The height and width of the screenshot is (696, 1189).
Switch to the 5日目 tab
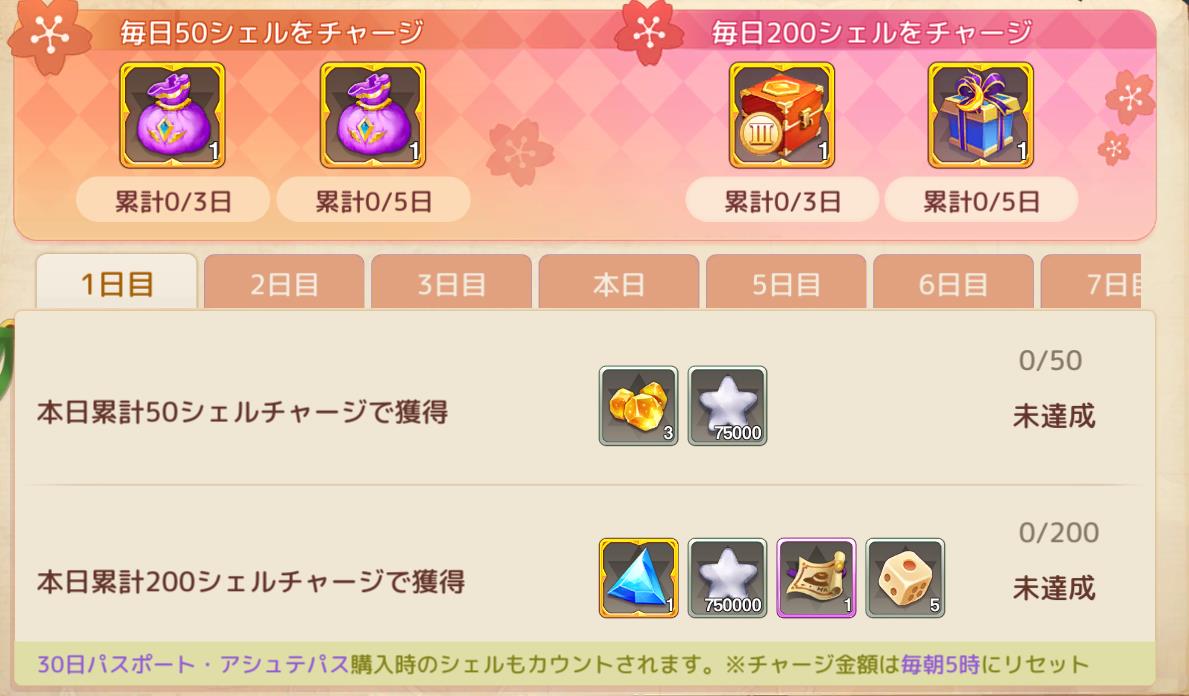point(786,282)
